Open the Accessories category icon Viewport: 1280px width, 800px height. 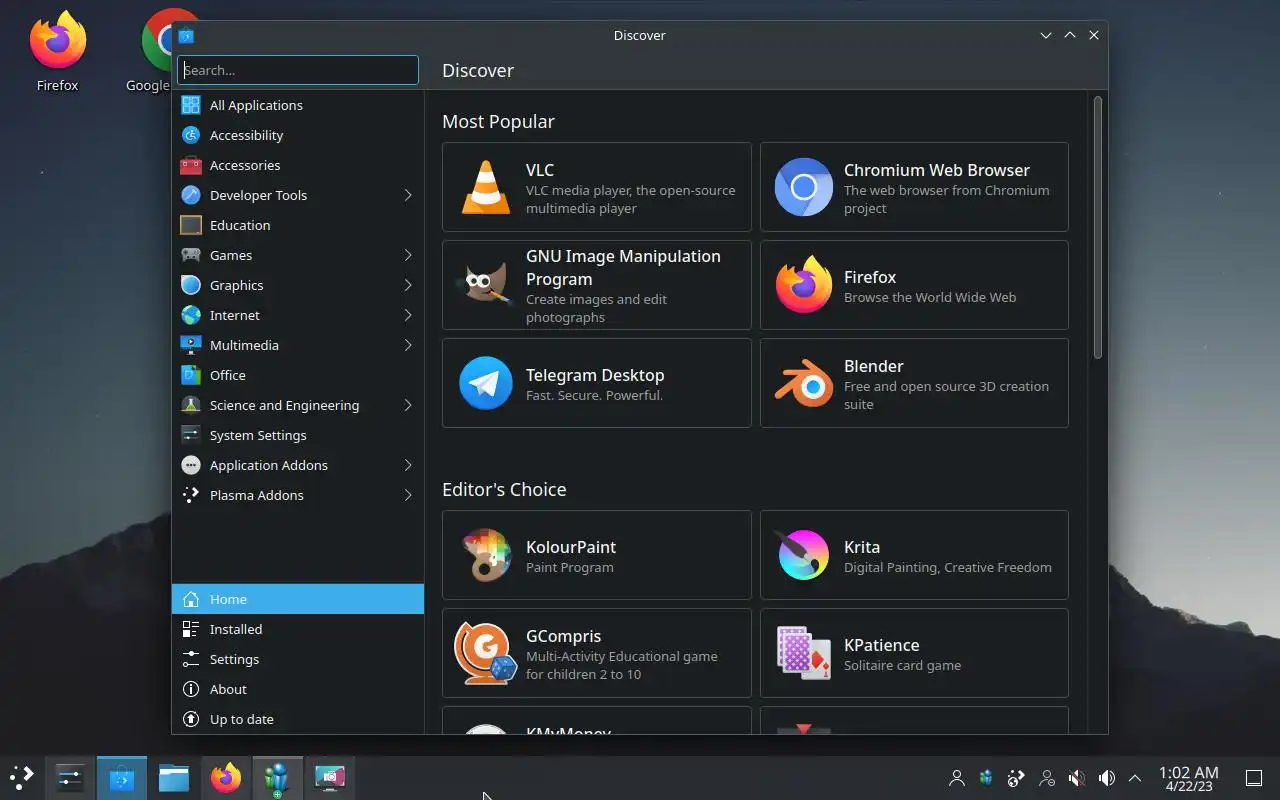tap(191, 165)
